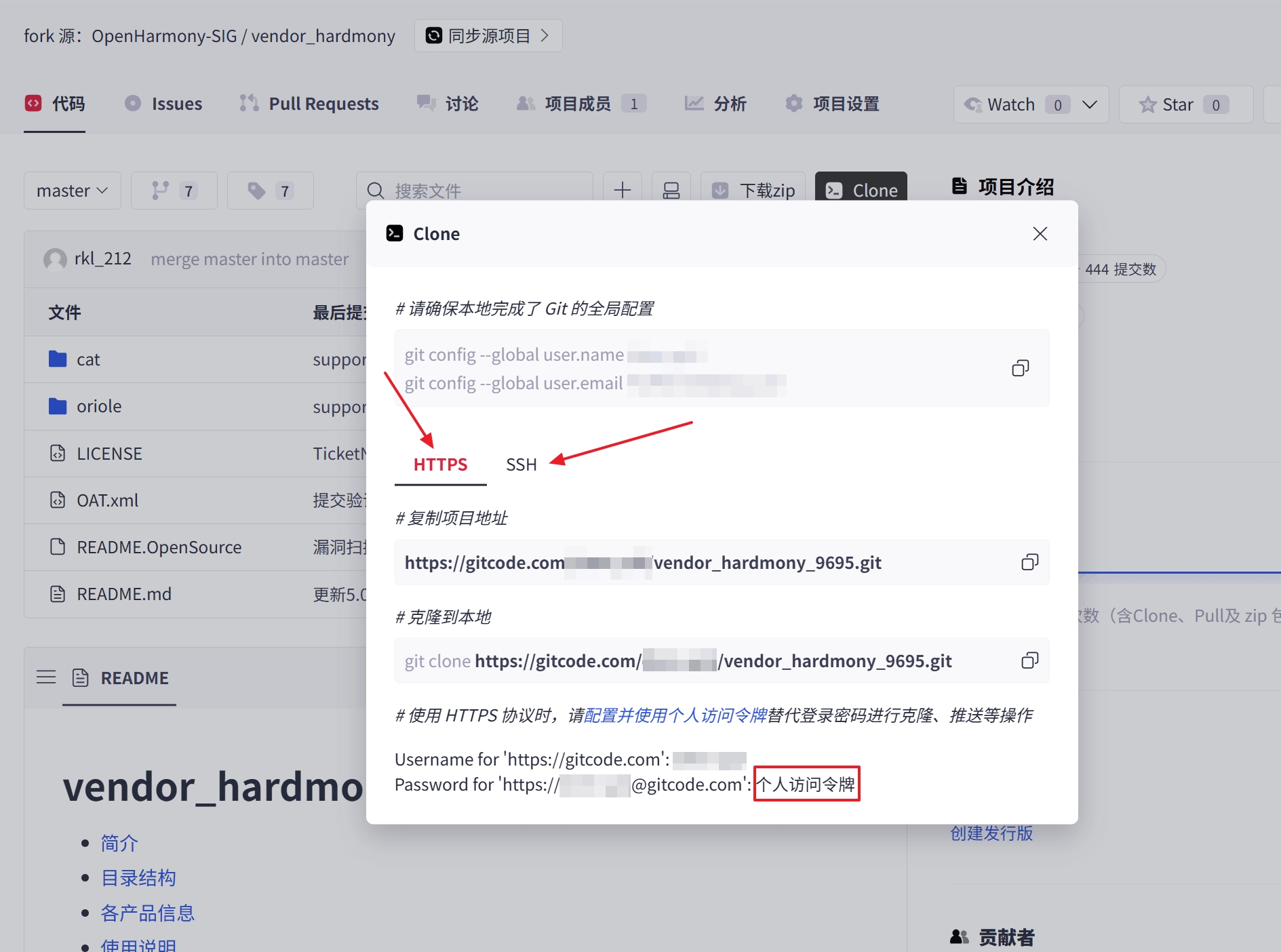Open the 代码 tab
The width and height of the screenshot is (1281, 952).
(x=55, y=104)
